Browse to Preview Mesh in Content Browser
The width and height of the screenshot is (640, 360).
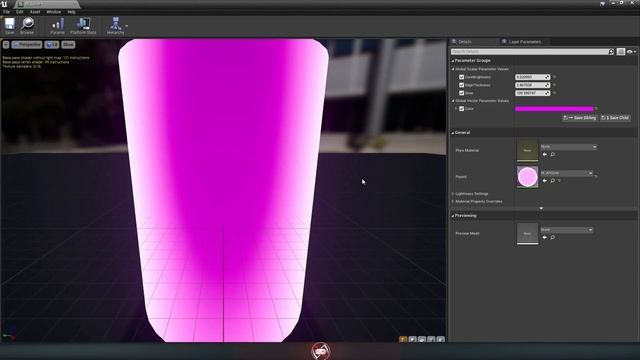click(x=553, y=237)
